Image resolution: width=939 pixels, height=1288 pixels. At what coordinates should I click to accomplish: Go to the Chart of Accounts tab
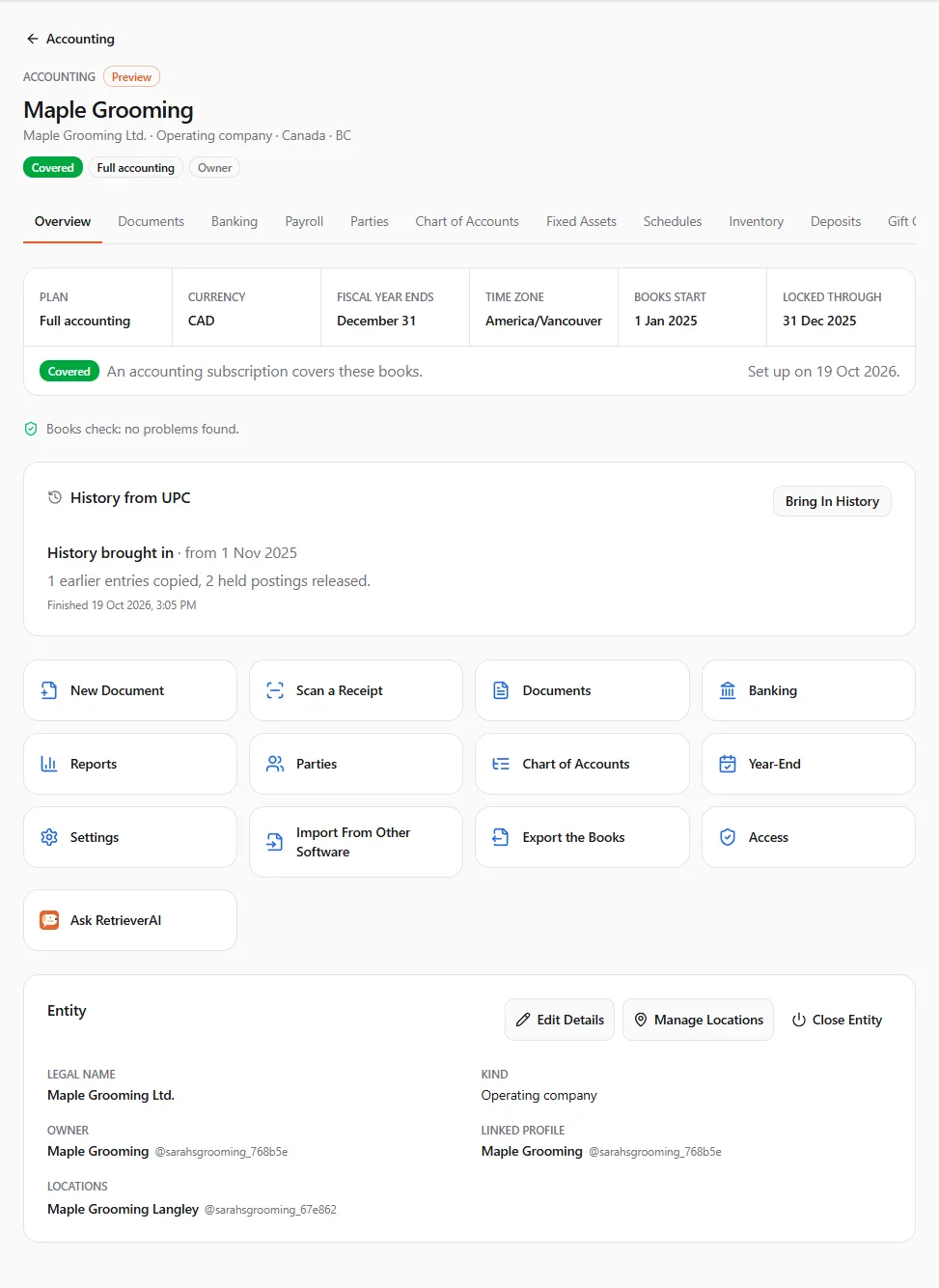(467, 221)
